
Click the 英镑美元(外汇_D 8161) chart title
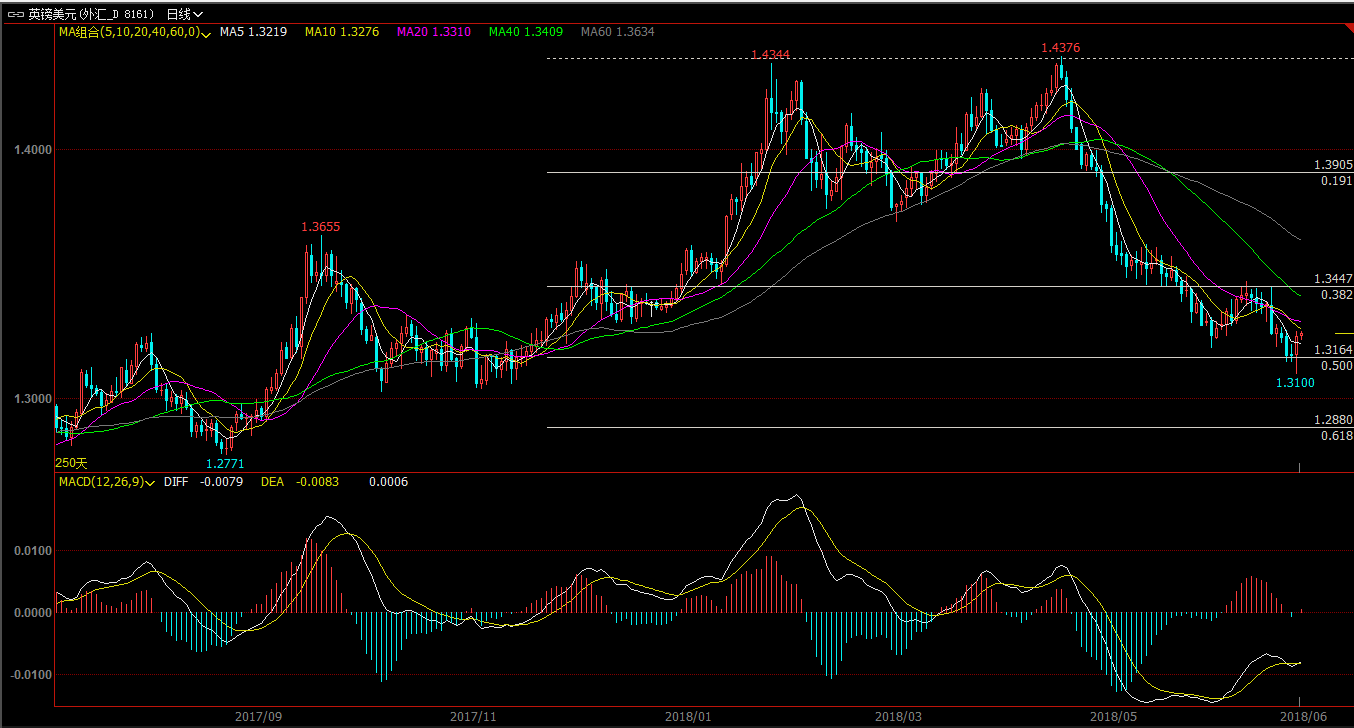click(92, 14)
